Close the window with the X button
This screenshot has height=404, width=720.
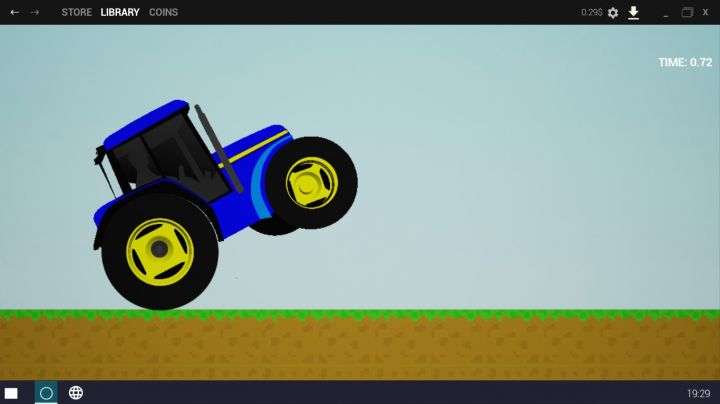pos(705,12)
